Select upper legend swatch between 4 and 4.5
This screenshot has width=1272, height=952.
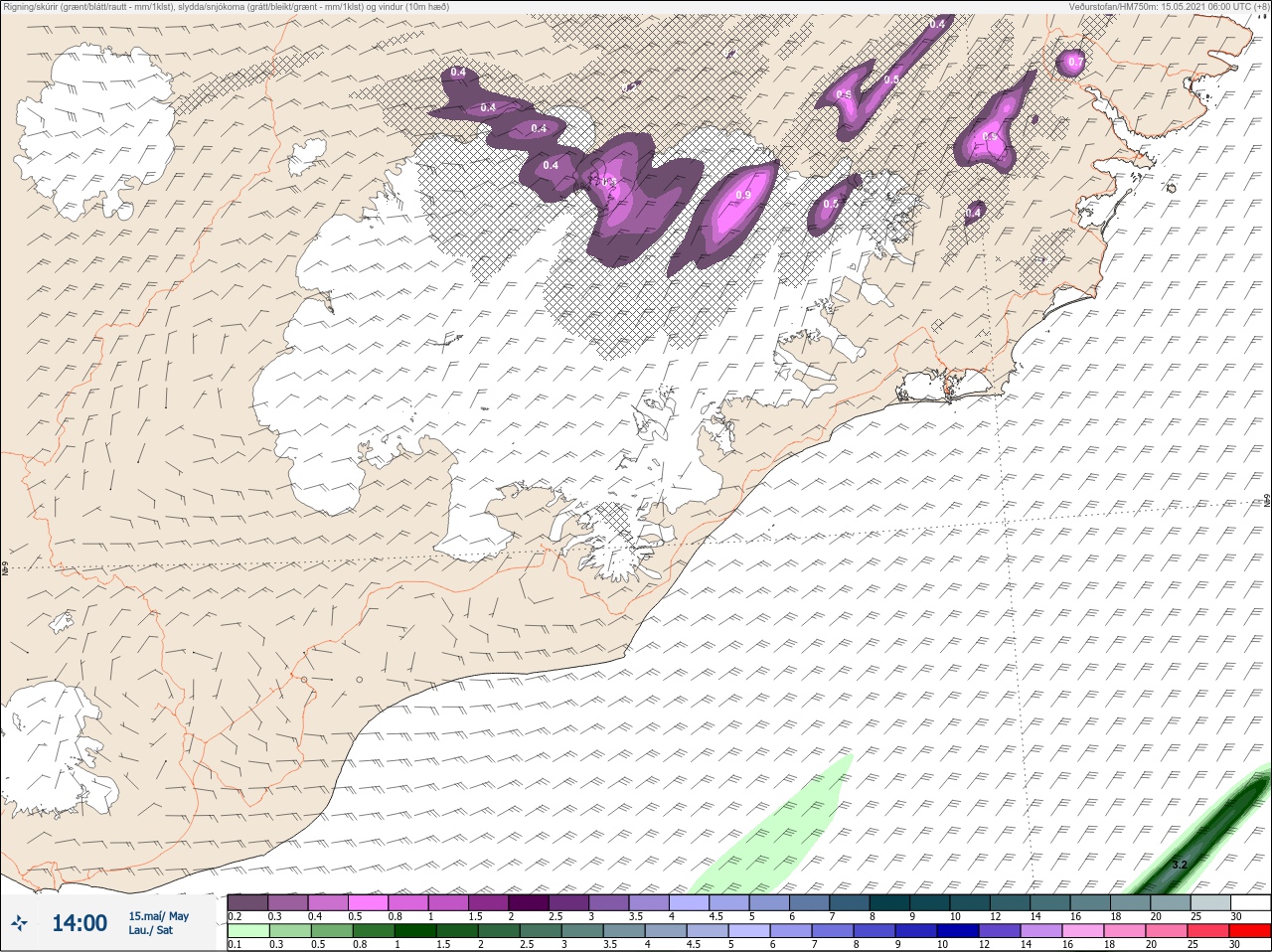pyautogui.click(x=689, y=902)
